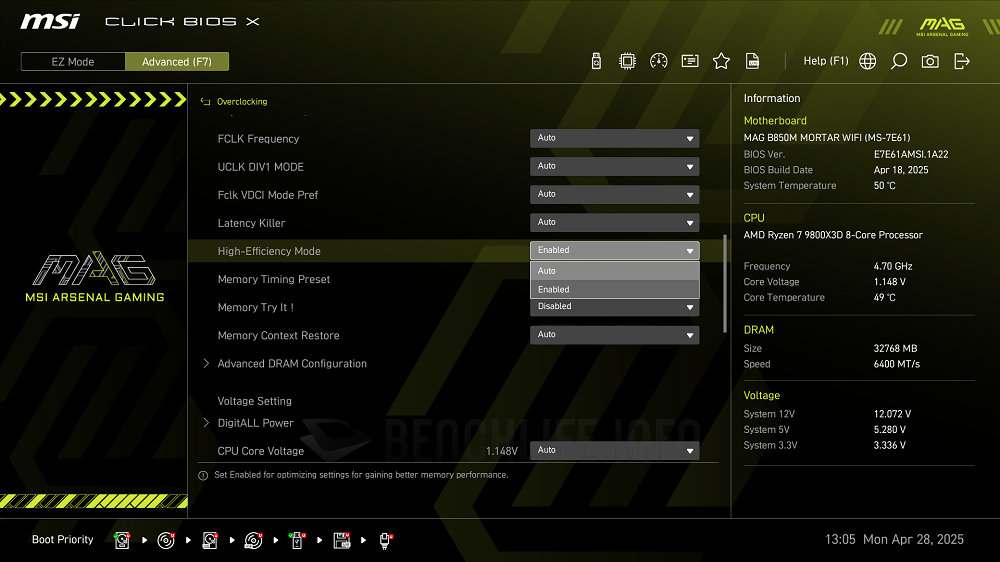Open the speedometer gauge icon
The height and width of the screenshot is (562, 1000).
point(659,61)
